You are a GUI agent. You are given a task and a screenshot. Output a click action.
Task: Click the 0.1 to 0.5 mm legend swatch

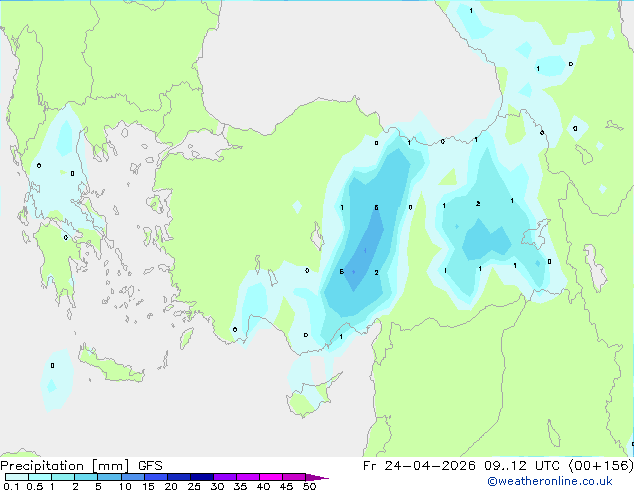[17, 477]
